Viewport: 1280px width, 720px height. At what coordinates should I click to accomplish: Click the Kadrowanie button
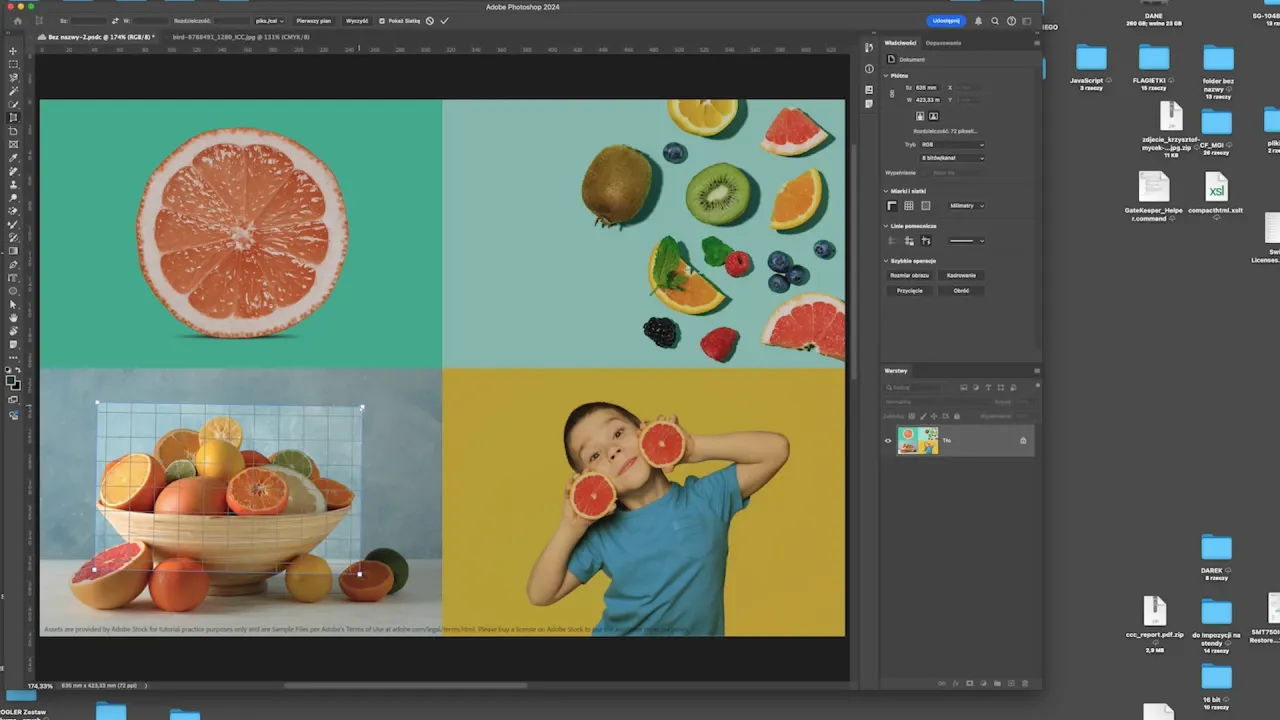coord(961,275)
